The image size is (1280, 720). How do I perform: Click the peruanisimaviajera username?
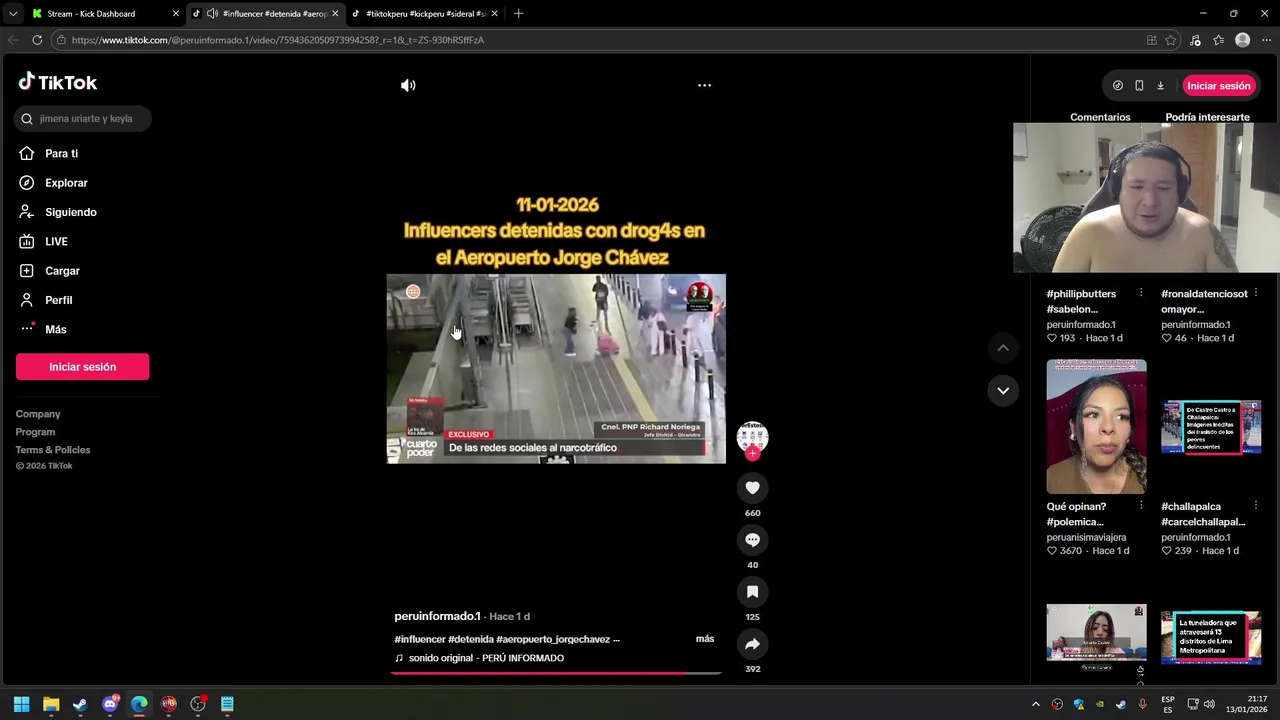(1086, 537)
